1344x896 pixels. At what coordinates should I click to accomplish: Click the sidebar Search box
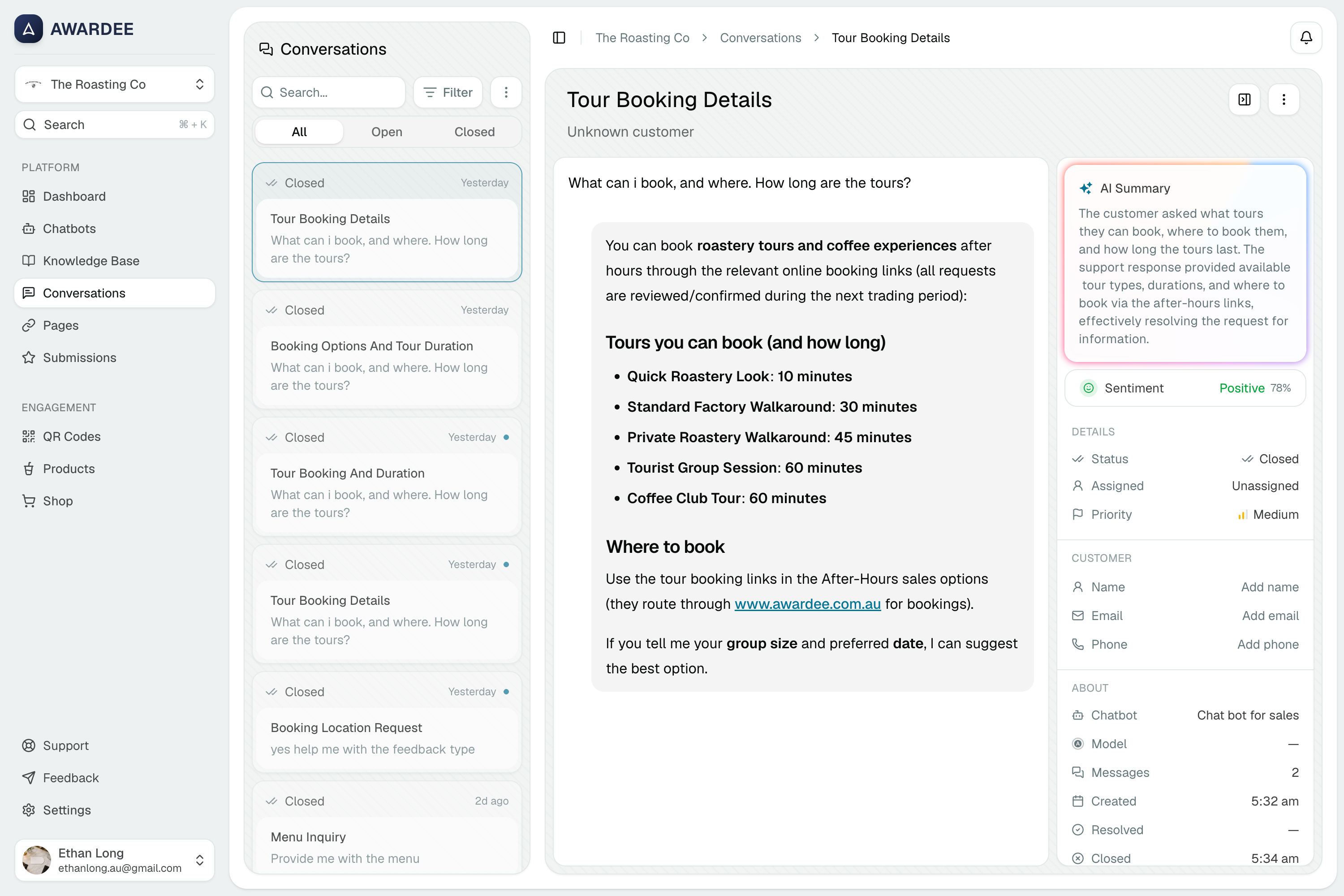tap(114, 125)
